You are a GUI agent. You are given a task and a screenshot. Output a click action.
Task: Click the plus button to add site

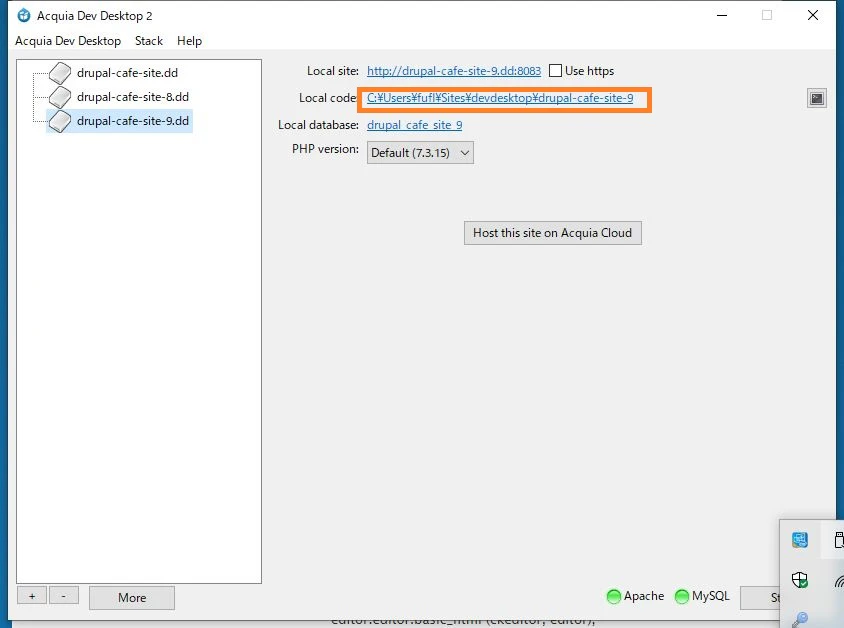32,596
